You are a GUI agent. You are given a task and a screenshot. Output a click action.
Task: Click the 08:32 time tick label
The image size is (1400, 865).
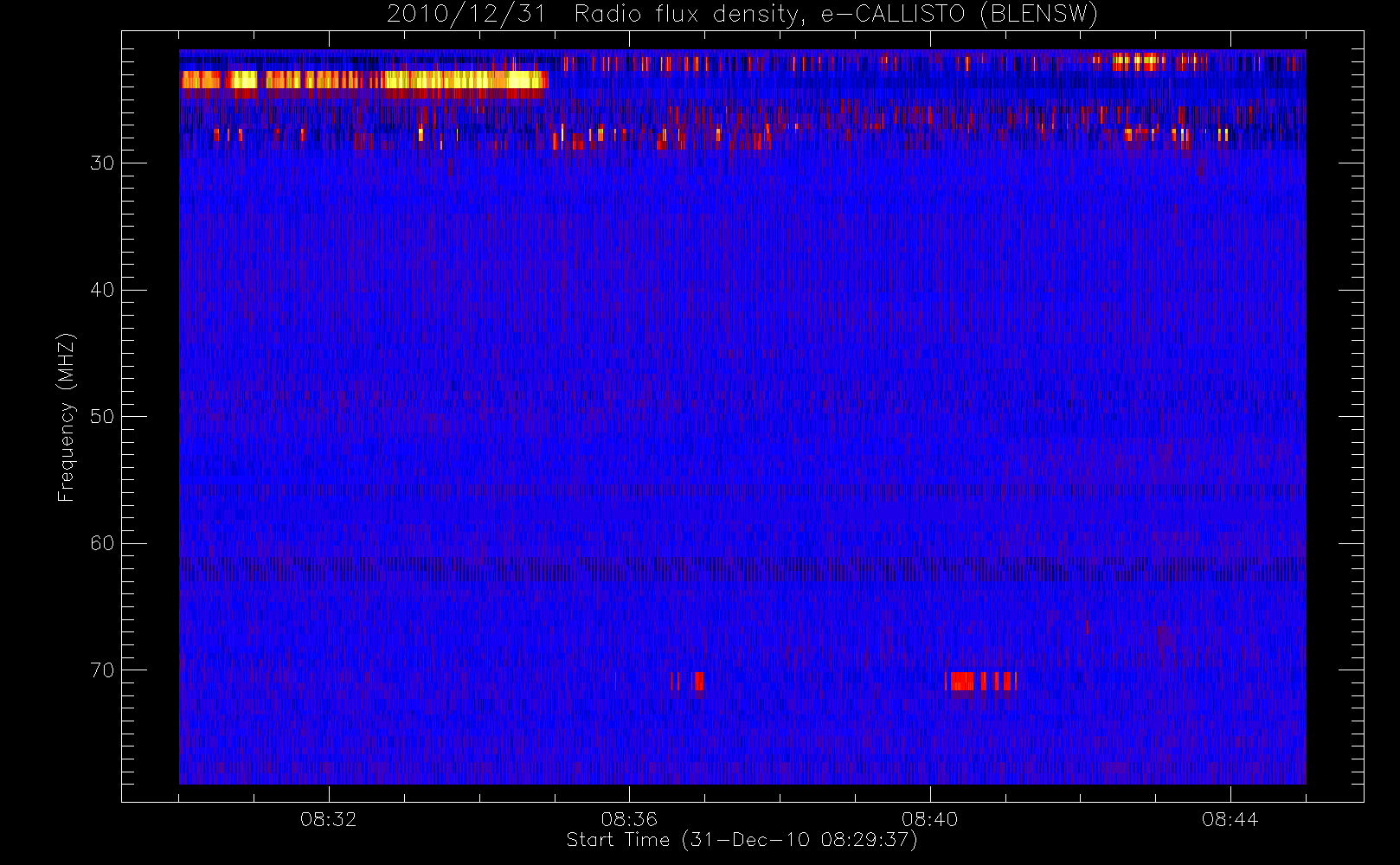point(329,819)
